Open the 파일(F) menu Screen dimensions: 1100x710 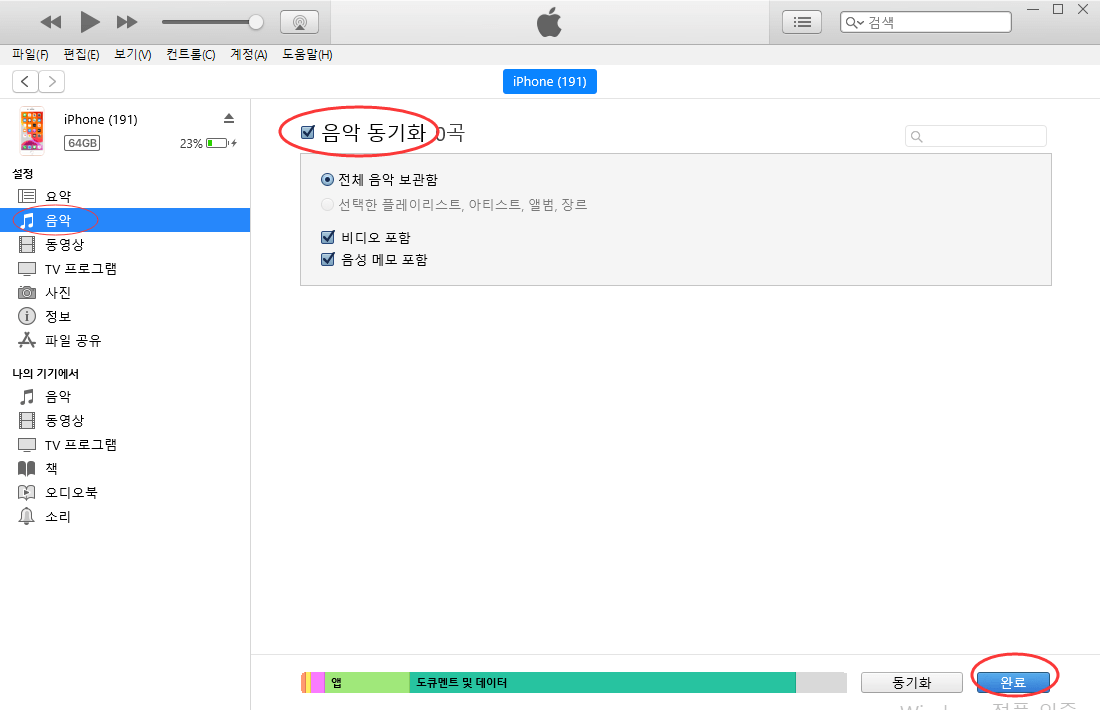(x=28, y=54)
